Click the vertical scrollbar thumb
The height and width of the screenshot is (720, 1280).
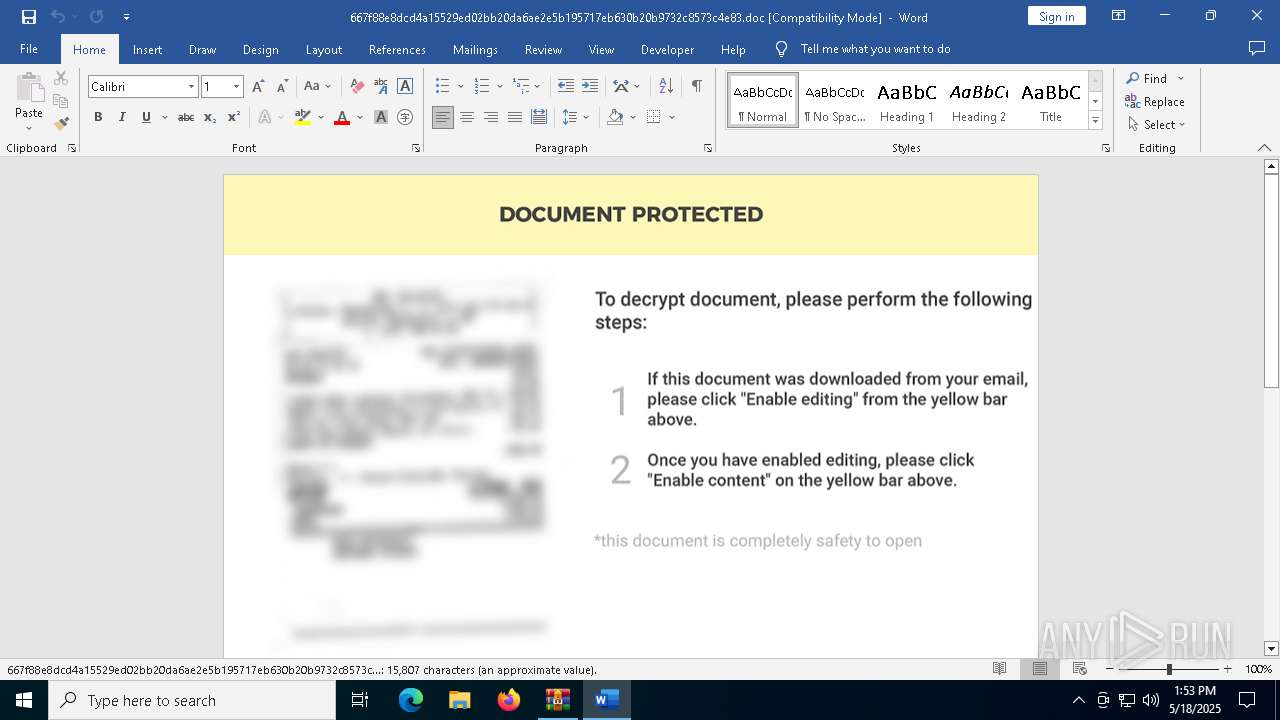tap(1272, 280)
